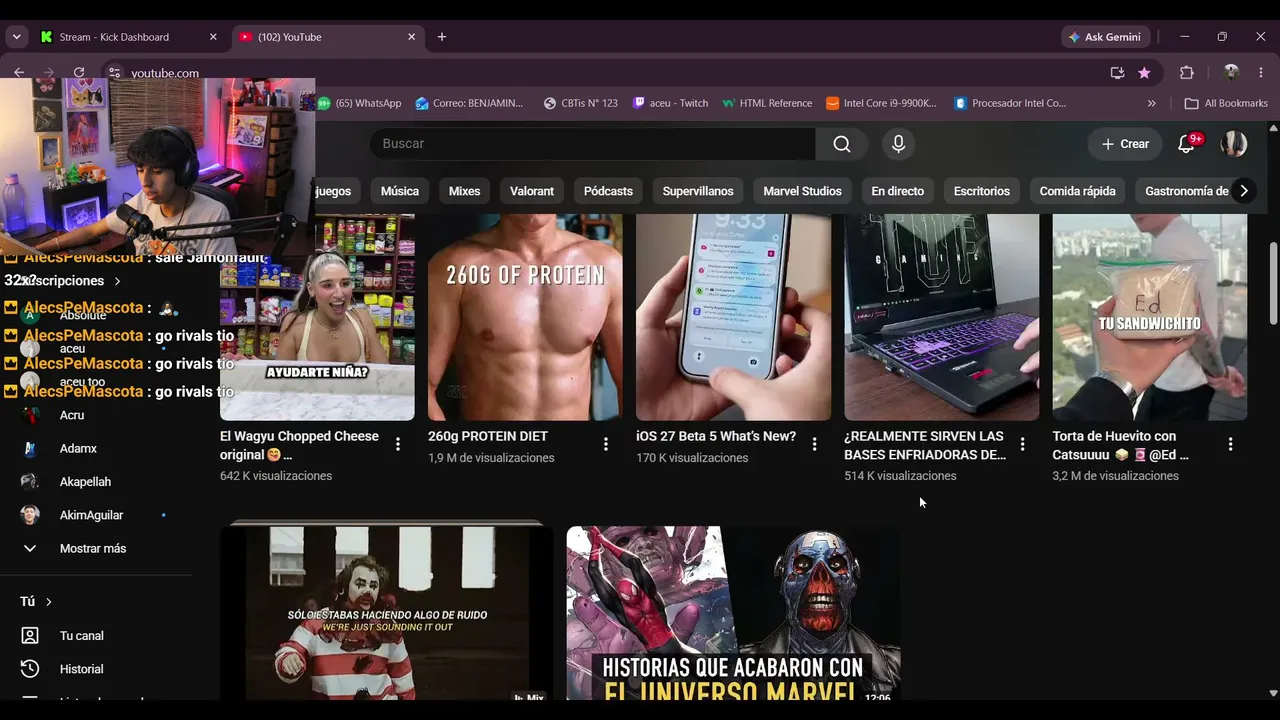The width and height of the screenshot is (1280, 720).
Task: Select the En directo filter chip
Action: pyautogui.click(x=897, y=191)
